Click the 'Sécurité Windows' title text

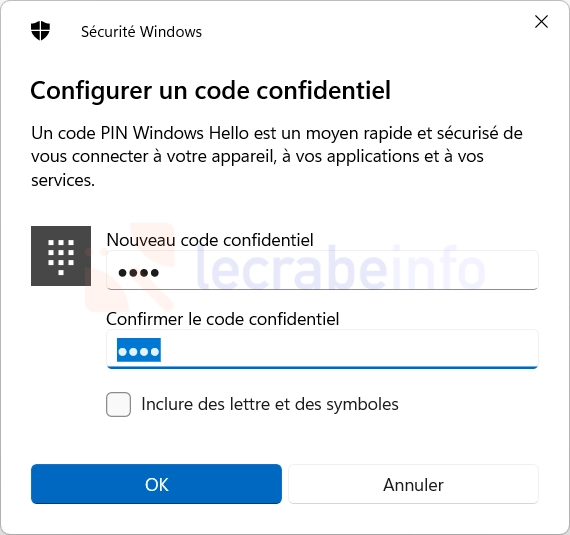(x=141, y=32)
